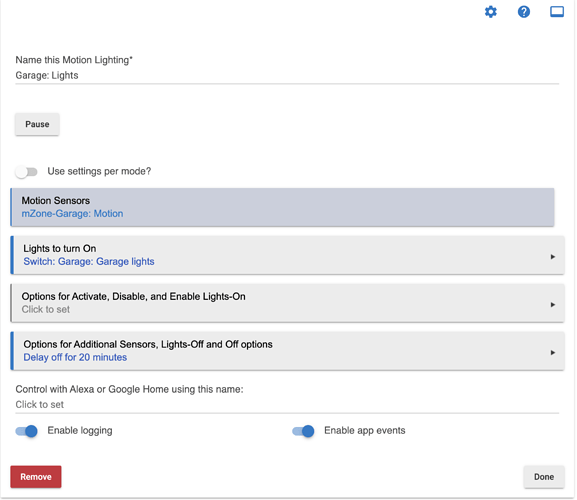Screen dimensions: 577x500
Task: Set the Alexa or Google Home name field
Action: click(287, 405)
